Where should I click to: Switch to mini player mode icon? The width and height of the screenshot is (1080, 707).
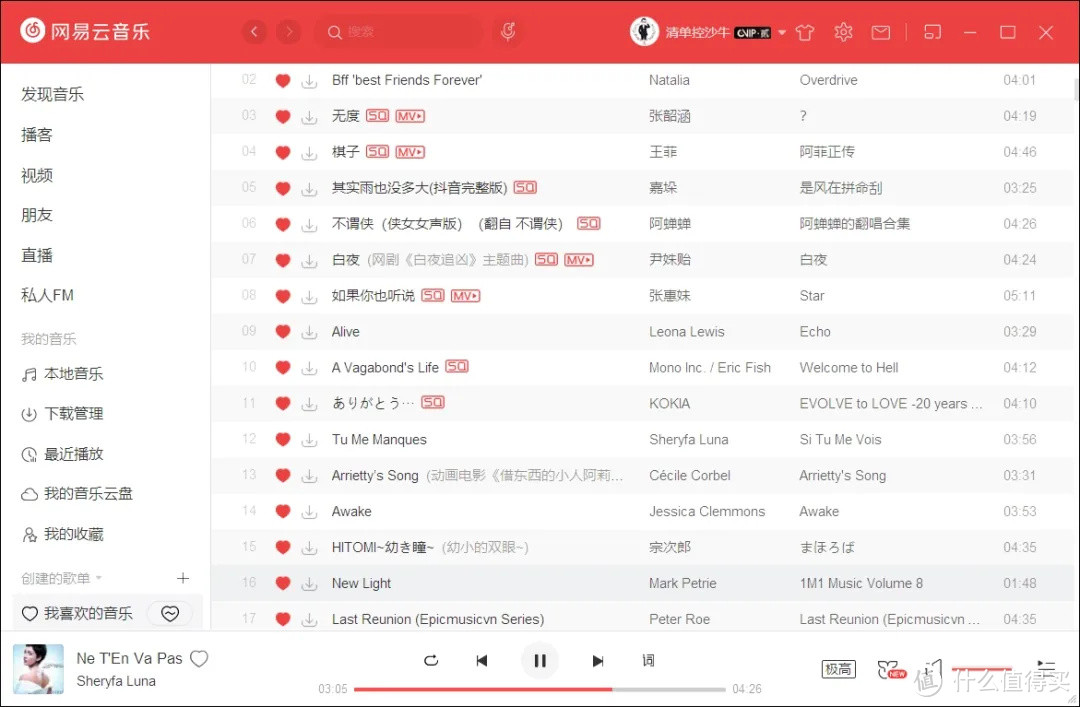coord(932,32)
